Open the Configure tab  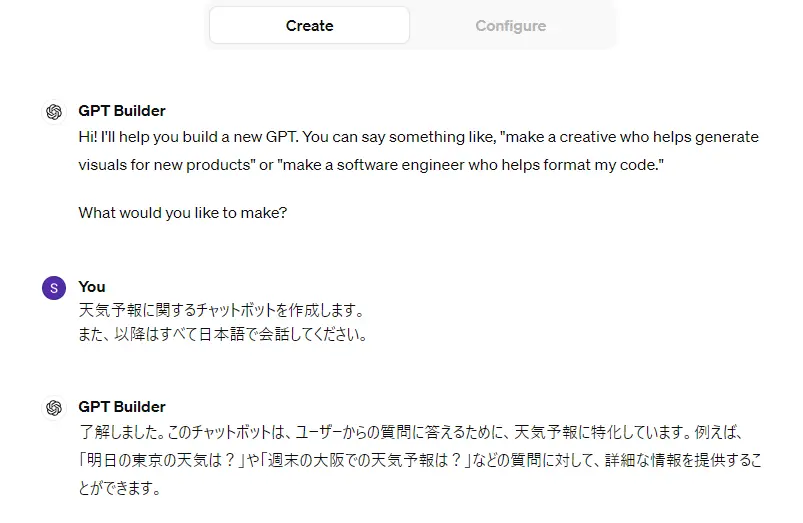[510, 26]
